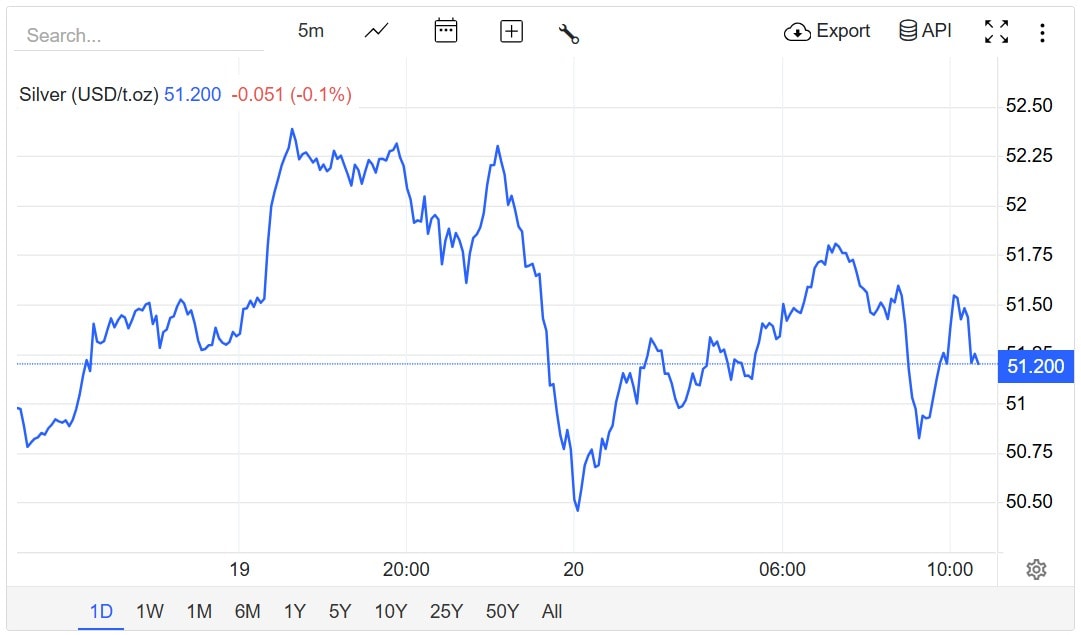This screenshot has width=1081, height=635.
Task: Click the Export cloud download button
Action: (x=827, y=31)
